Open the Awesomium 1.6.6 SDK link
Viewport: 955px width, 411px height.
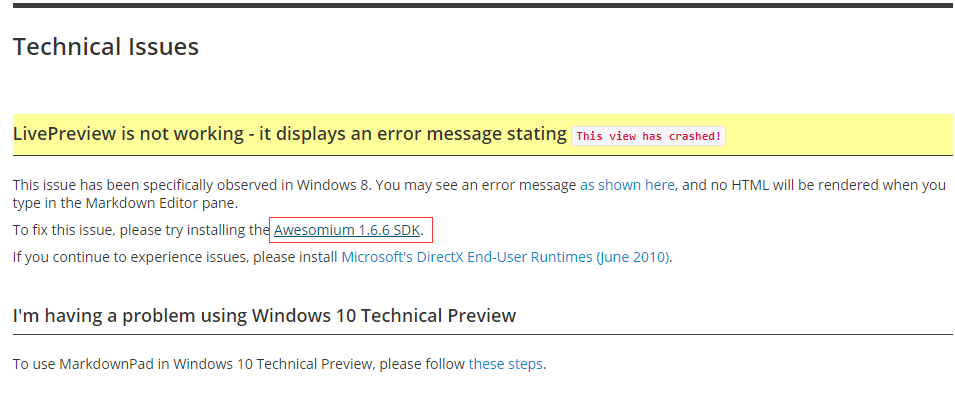tap(347, 230)
